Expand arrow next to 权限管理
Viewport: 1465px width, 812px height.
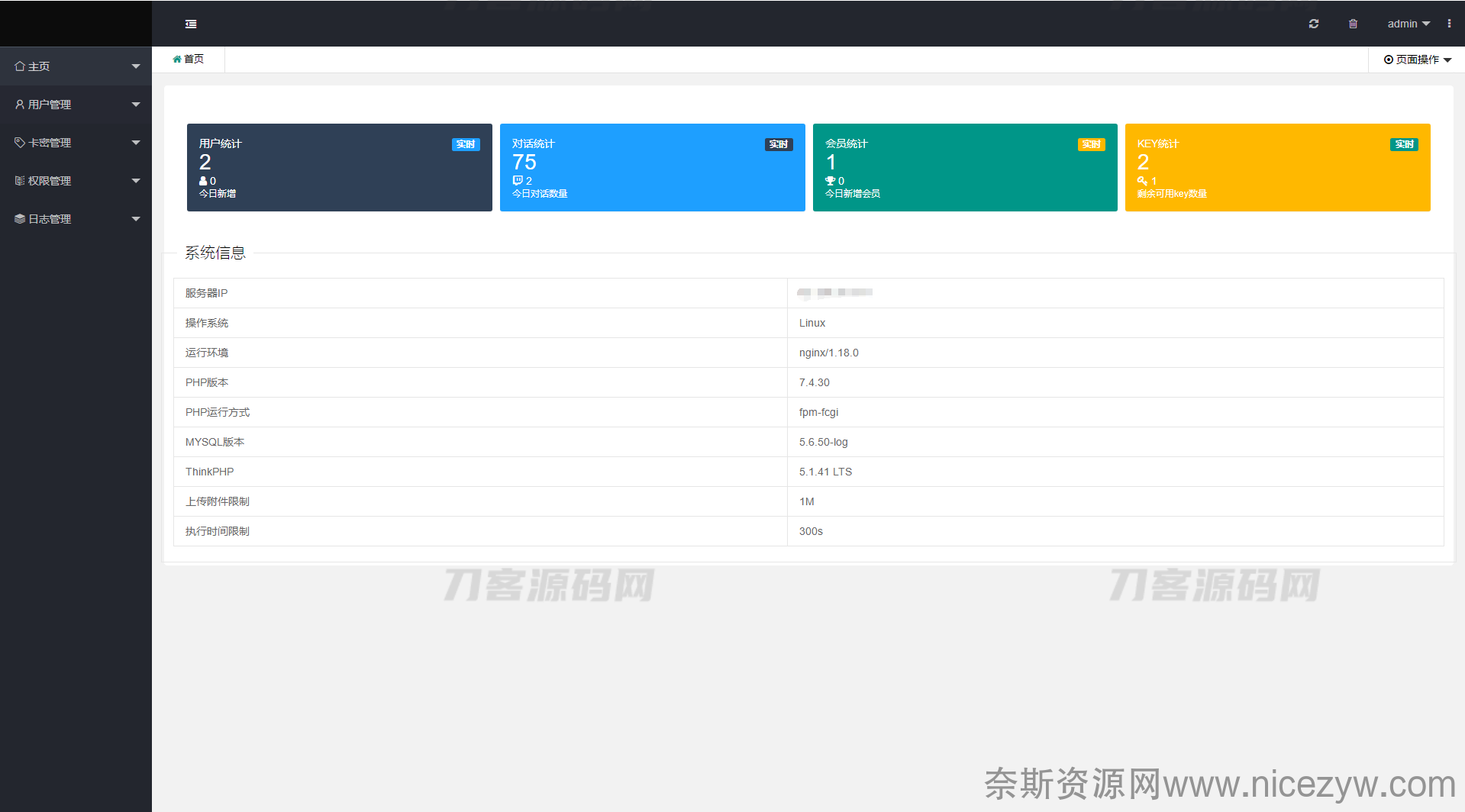coord(136,181)
